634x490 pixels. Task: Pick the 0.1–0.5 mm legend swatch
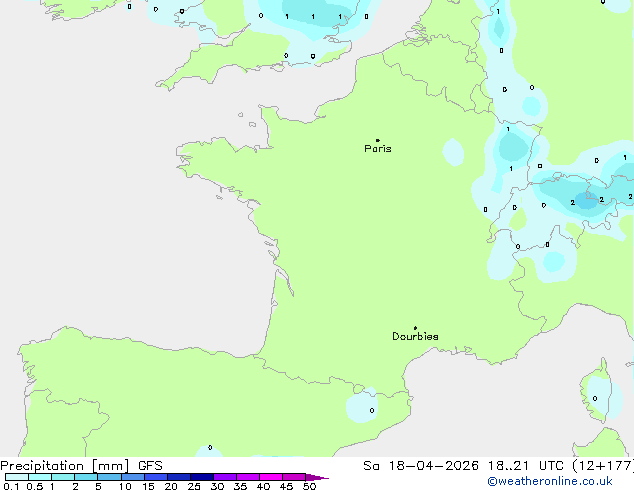coord(17,477)
